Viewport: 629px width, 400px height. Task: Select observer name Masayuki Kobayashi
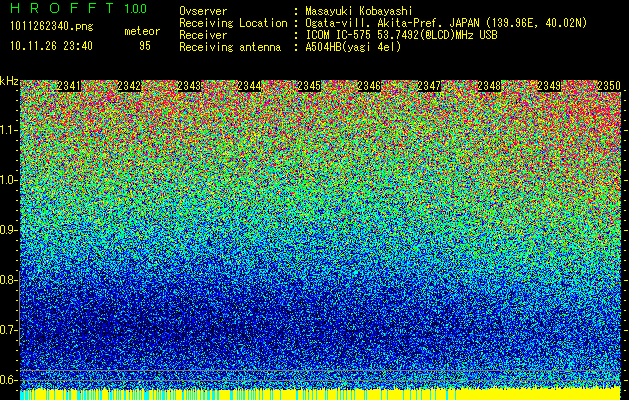point(359,11)
